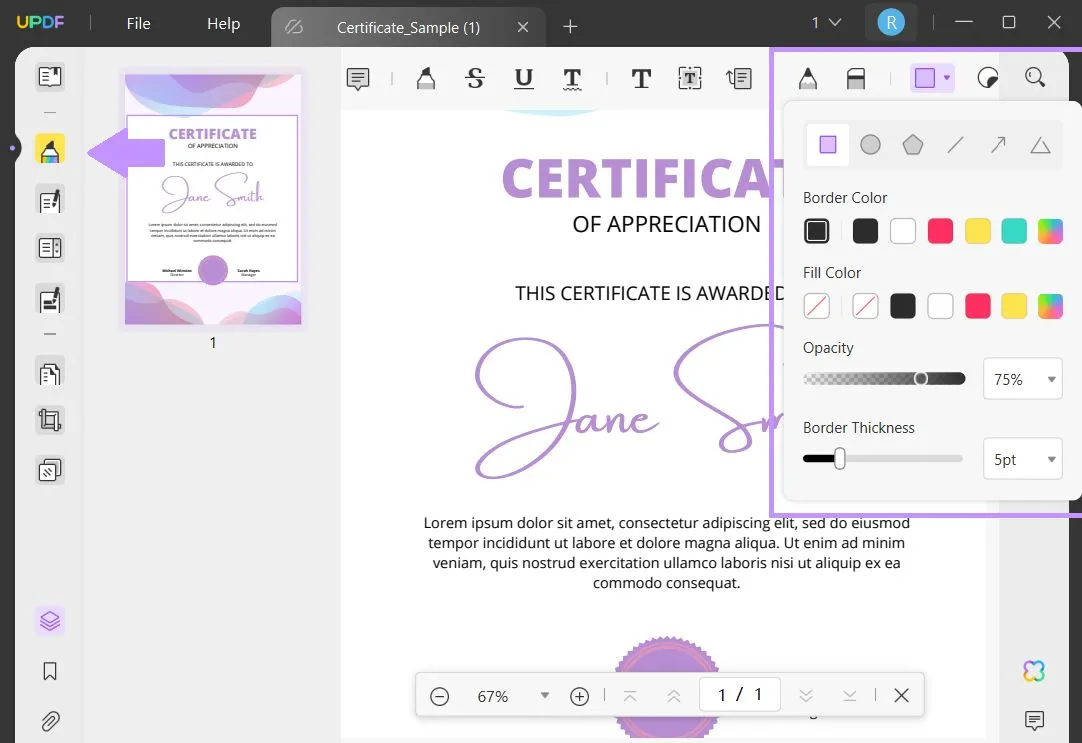
Task: Open the Text Box tool
Action: click(x=689, y=77)
